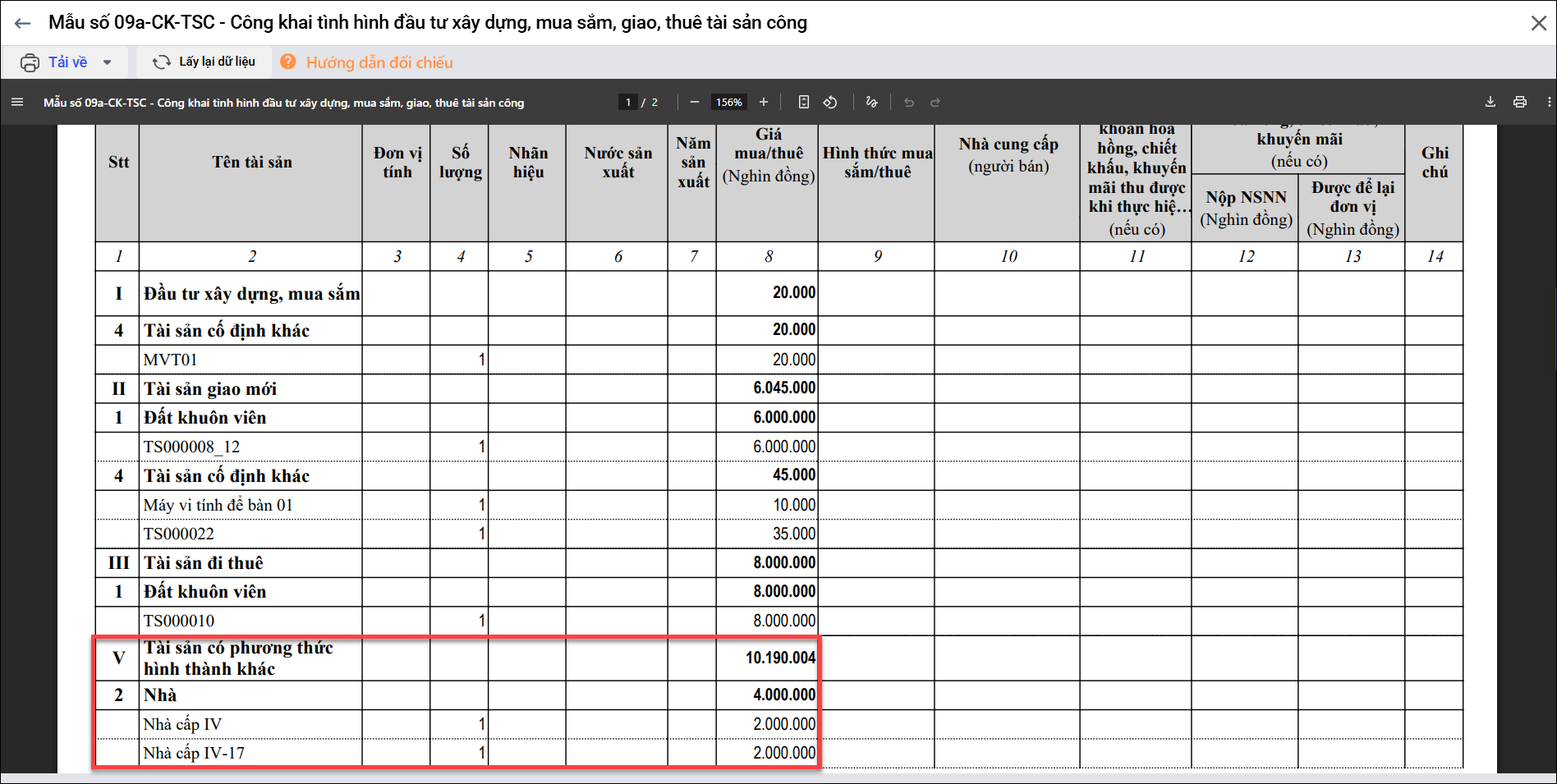Zoom out the PDF document
Image resolution: width=1557 pixels, height=784 pixels.
click(x=695, y=102)
